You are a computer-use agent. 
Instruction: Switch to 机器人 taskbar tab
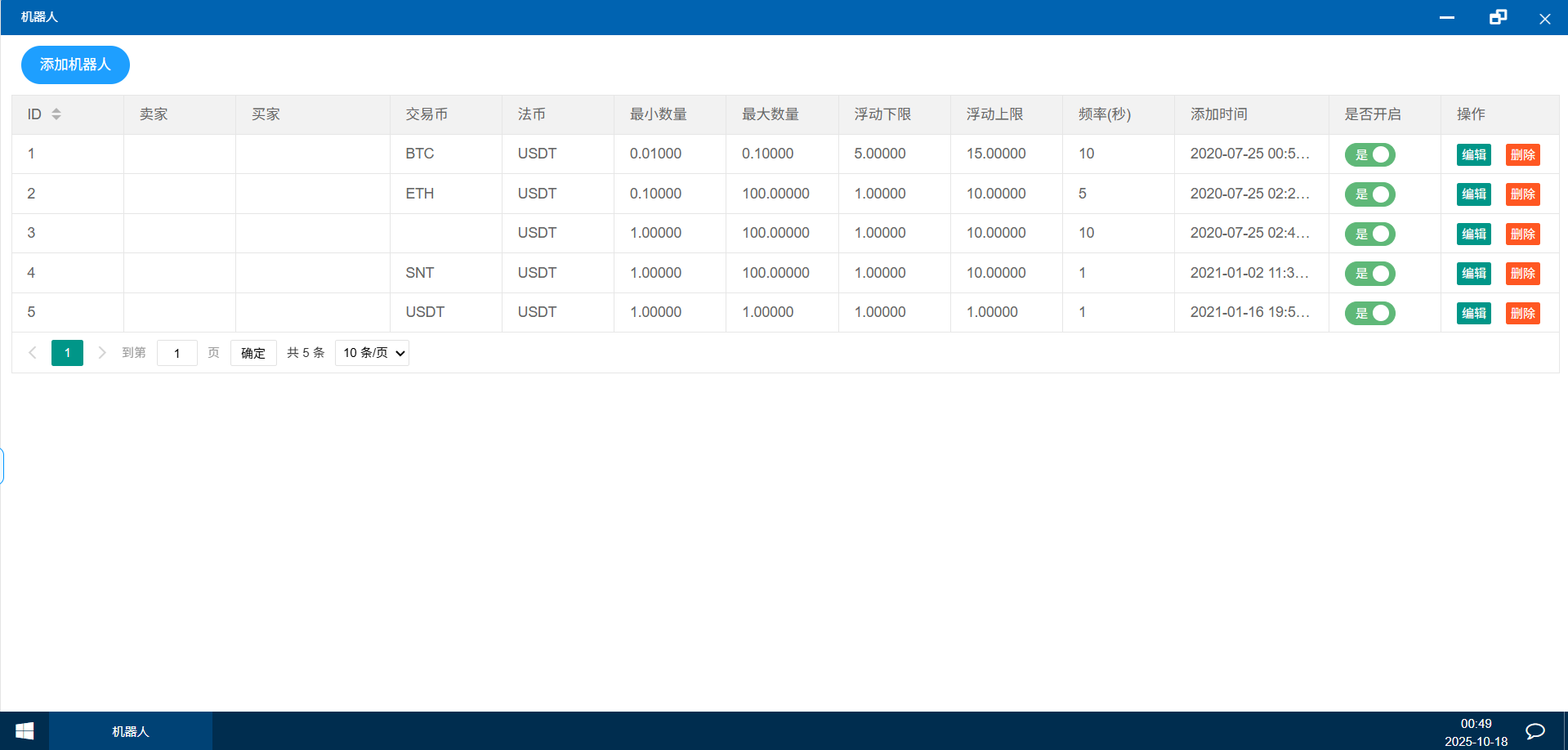pos(131,731)
